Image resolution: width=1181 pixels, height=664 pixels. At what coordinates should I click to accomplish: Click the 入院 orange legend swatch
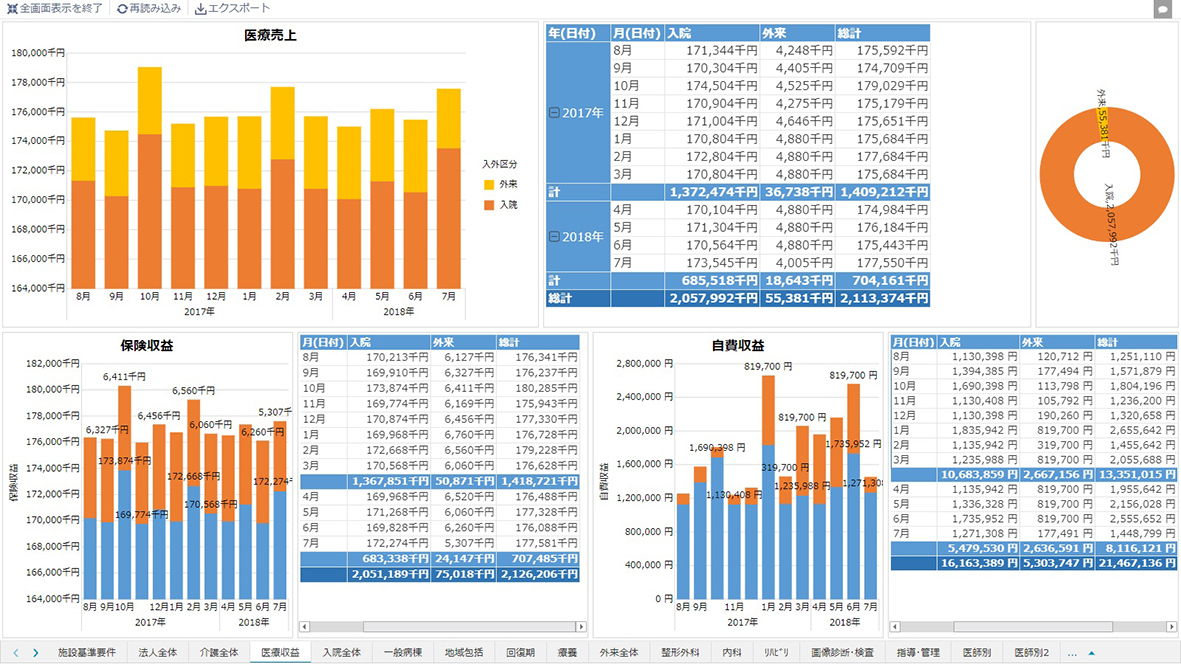(489, 205)
